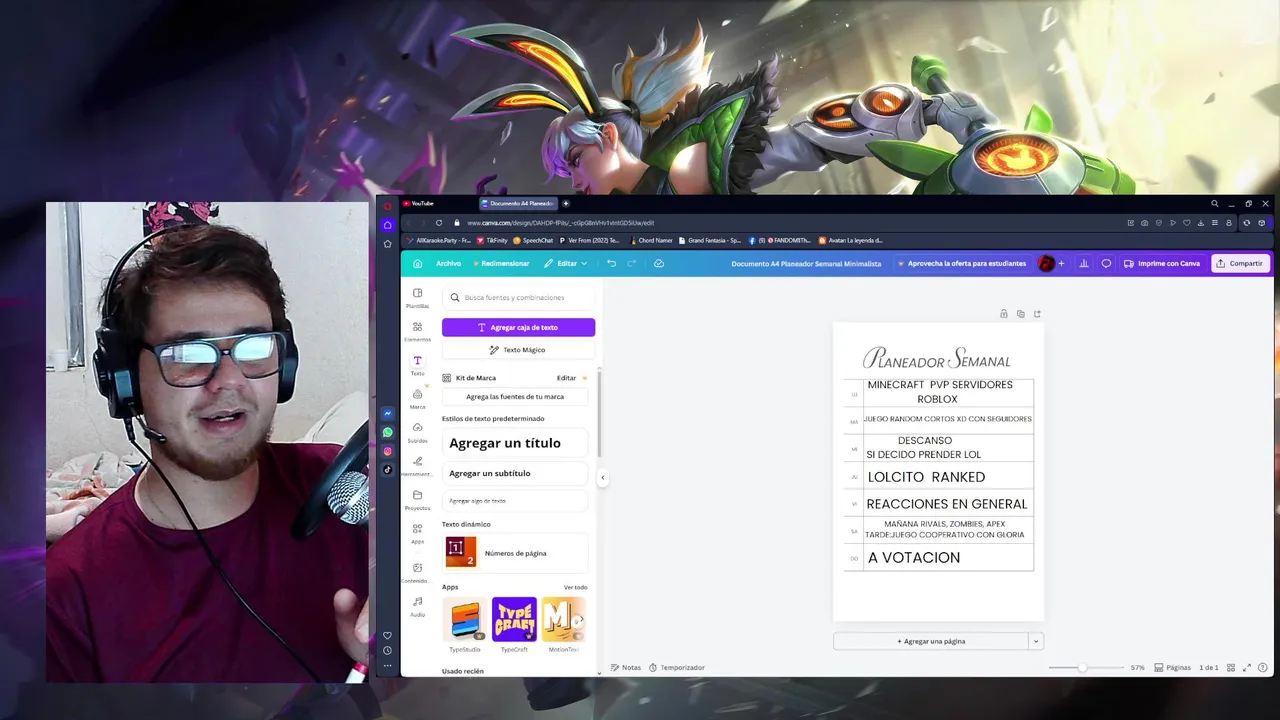Click Agregar una página button
The image size is (1280, 720).
tap(931, 641)
